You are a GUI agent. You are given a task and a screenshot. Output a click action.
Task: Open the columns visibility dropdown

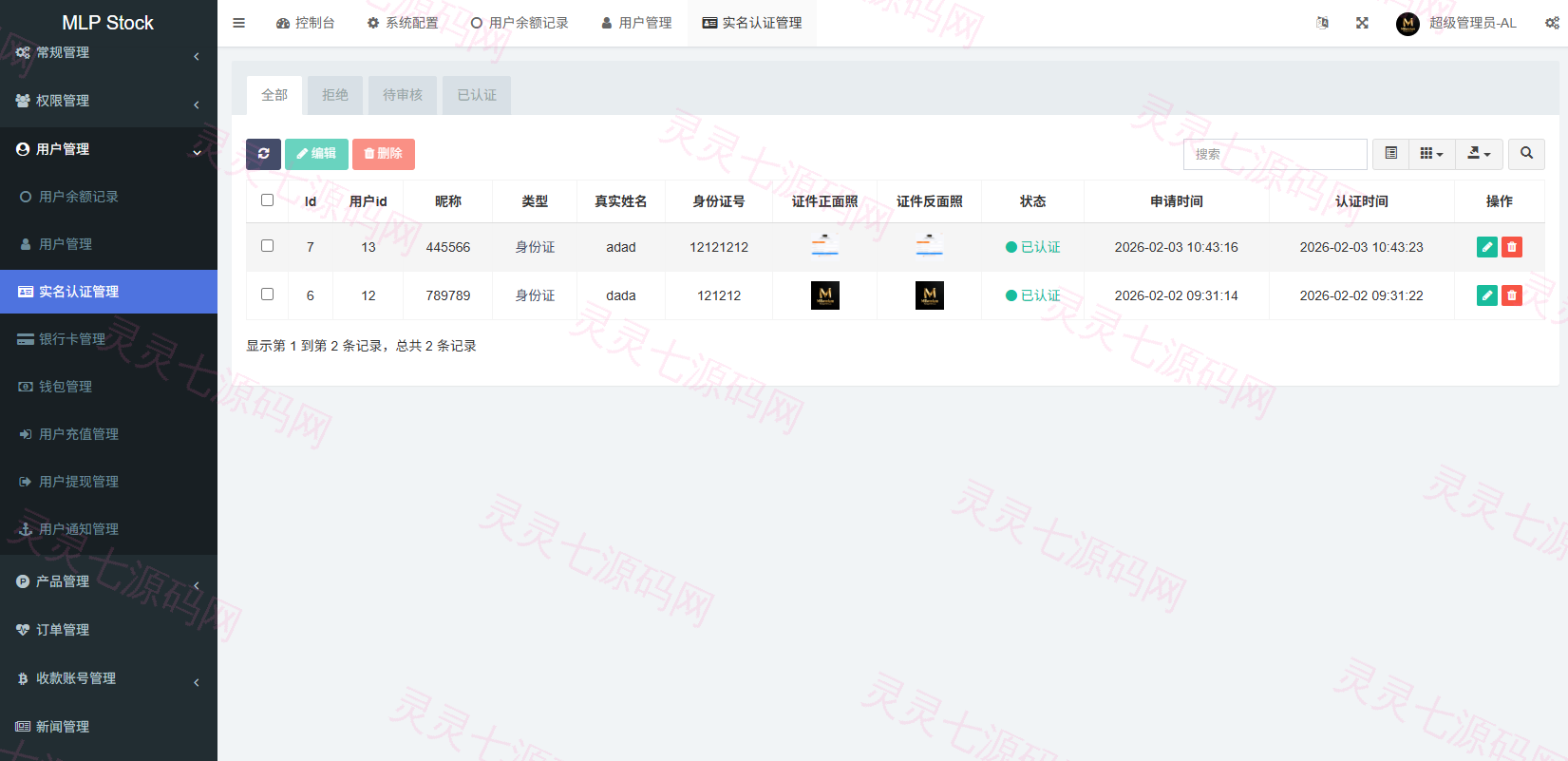click(1432, 154)
